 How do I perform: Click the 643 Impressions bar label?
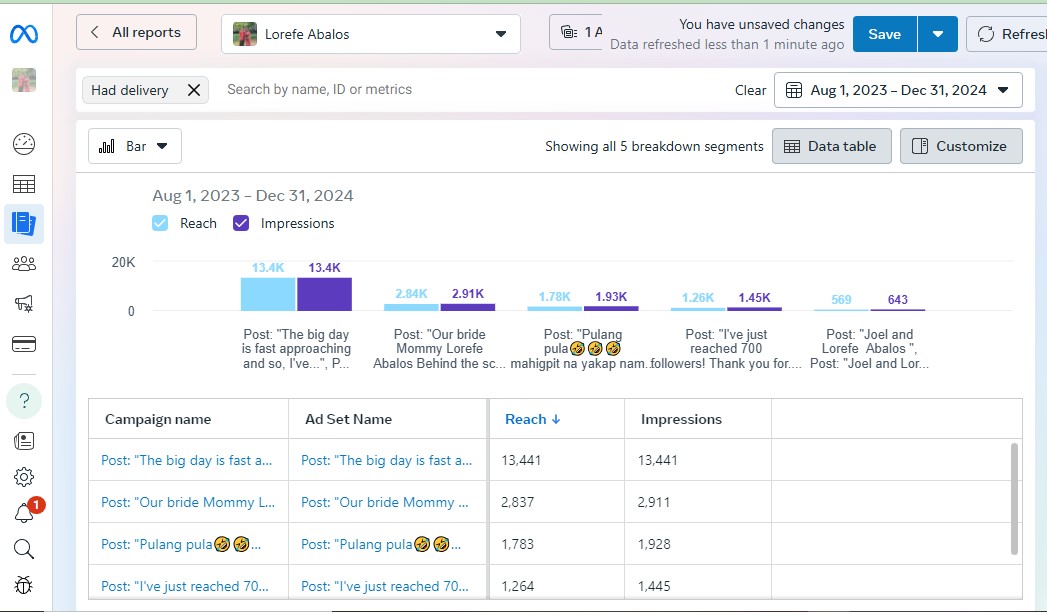(x=897, y=300)
